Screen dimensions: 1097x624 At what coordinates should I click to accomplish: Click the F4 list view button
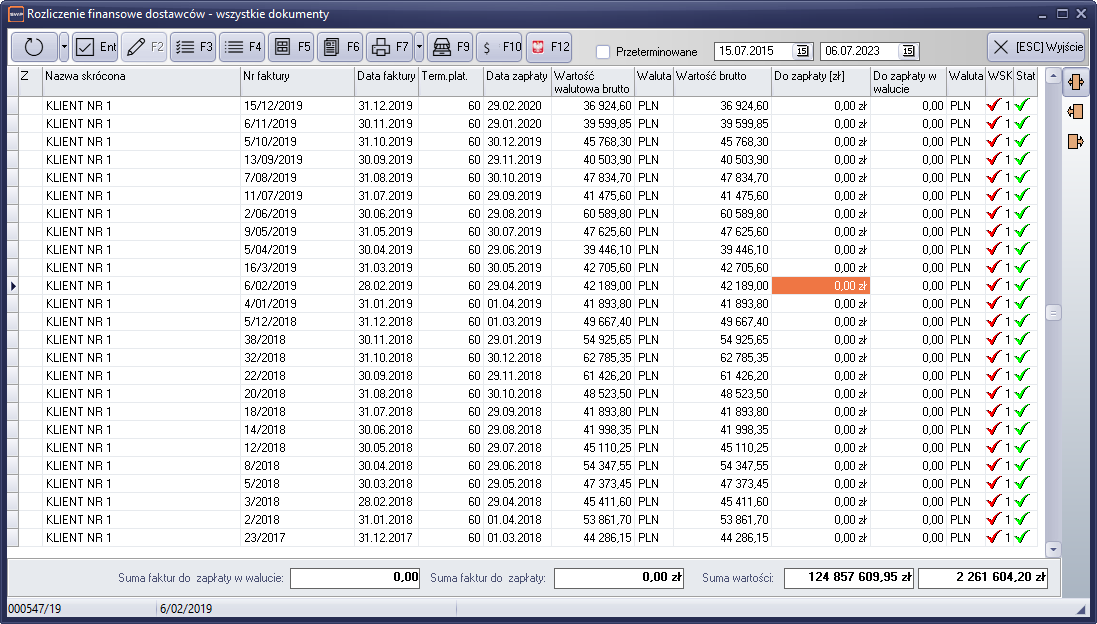pyautogui.click(x=242, y=47)
